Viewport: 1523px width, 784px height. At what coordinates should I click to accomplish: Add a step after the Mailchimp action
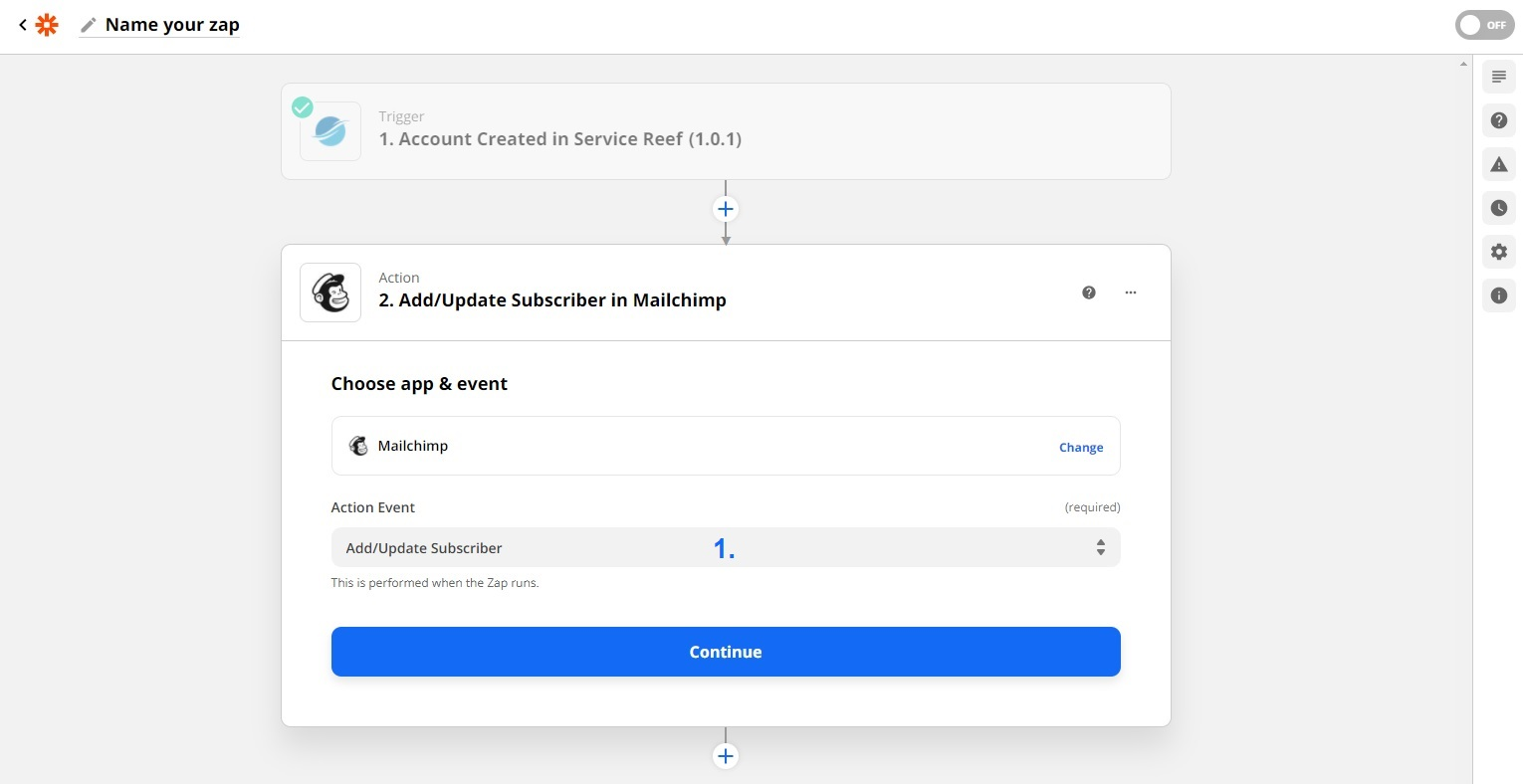726,756
